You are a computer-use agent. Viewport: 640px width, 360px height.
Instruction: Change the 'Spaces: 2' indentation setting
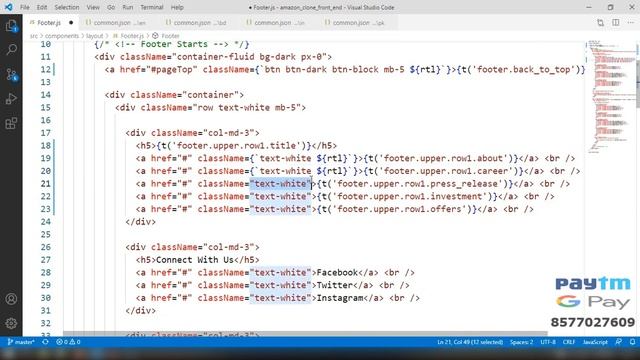pyautogui.click(x=521, y=342)
